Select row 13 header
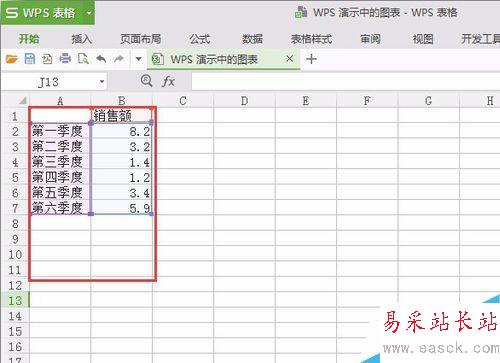 click(x=15, y=300)
